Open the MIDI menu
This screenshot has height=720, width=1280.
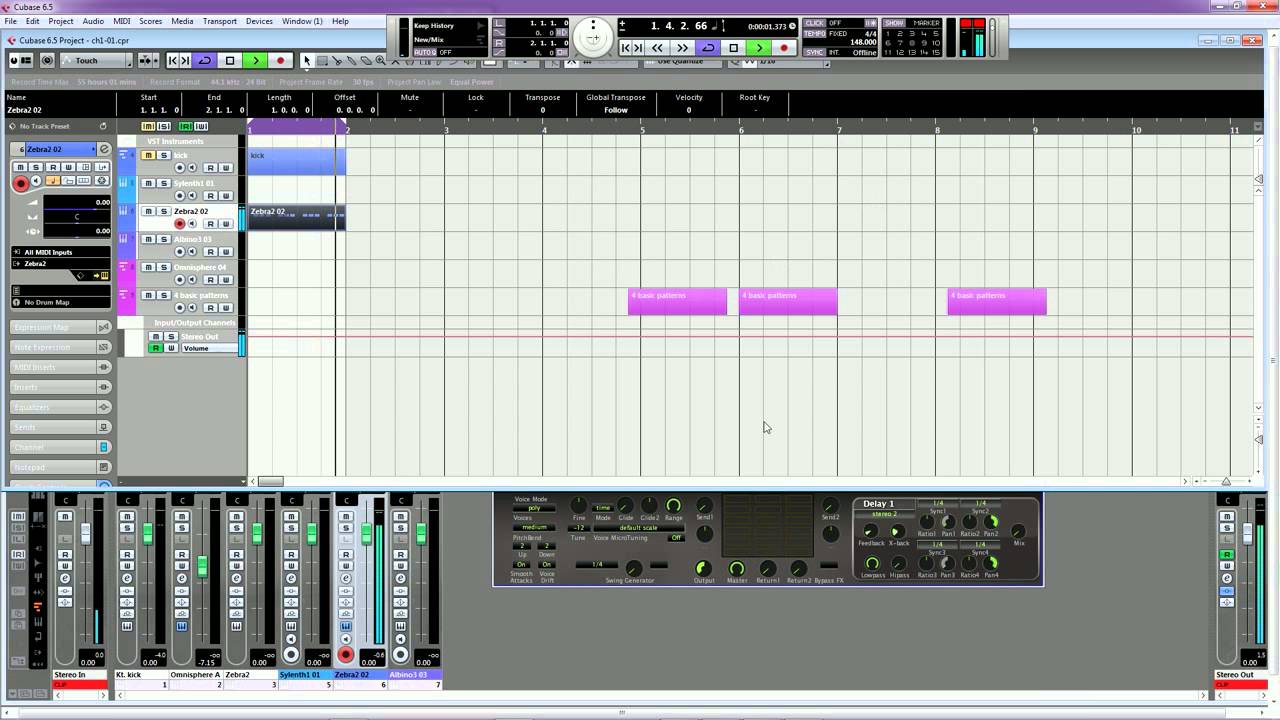pyautogui.click(x=121, y=21)
